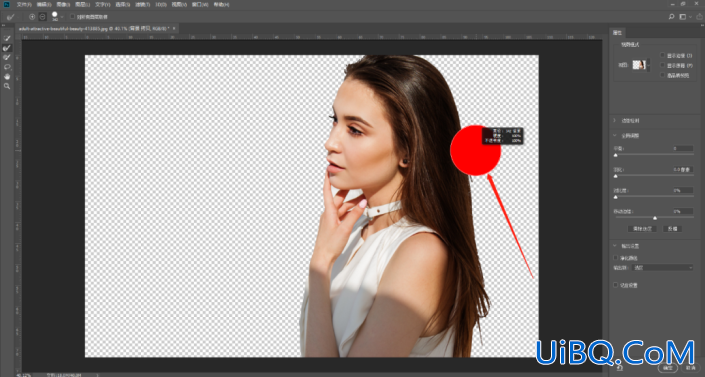Click the Feather slider handle
The width and height of the screenshot is (705, 377).
coord(616,176)
